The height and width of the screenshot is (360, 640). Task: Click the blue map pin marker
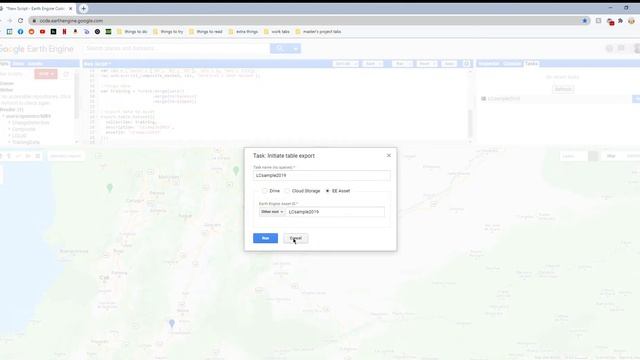[x=172, y=323]
